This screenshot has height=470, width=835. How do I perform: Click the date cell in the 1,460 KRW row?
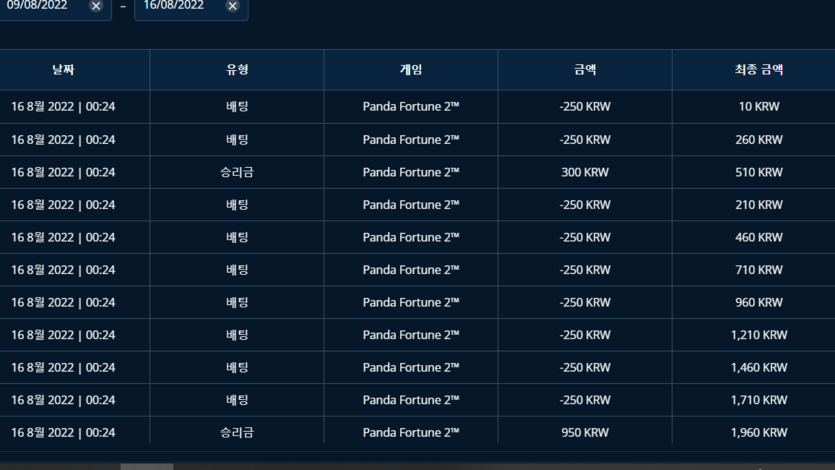(x=63, y=367)
